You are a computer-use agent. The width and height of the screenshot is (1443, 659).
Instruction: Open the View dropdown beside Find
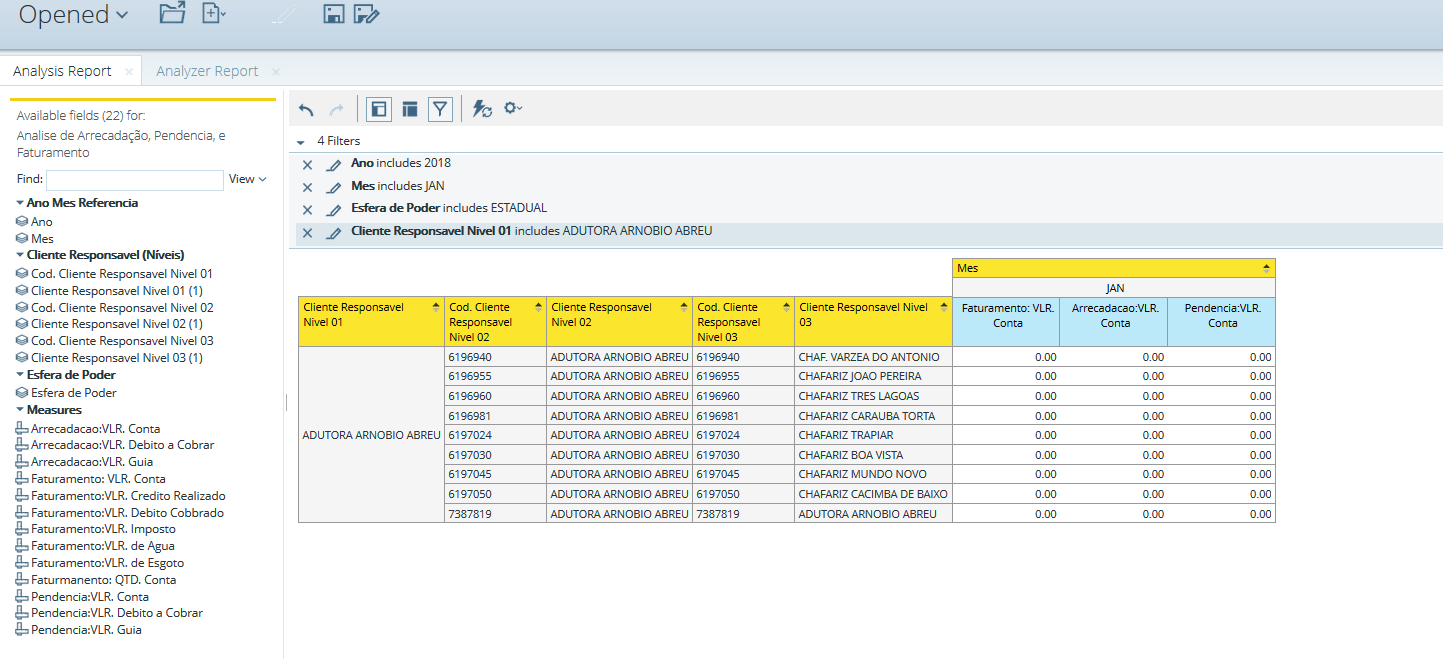pyautogui.click(x=247, y=179)
